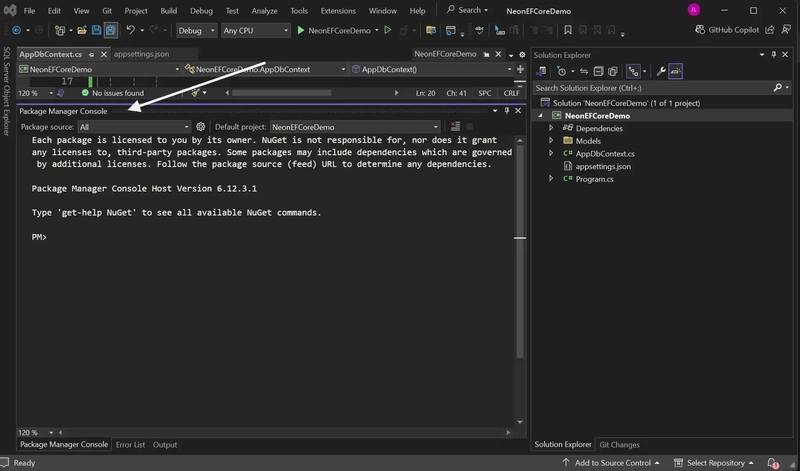Screen dimensions: 800x471
Task: Expand the Models folder node
Action: pos(551,140)
